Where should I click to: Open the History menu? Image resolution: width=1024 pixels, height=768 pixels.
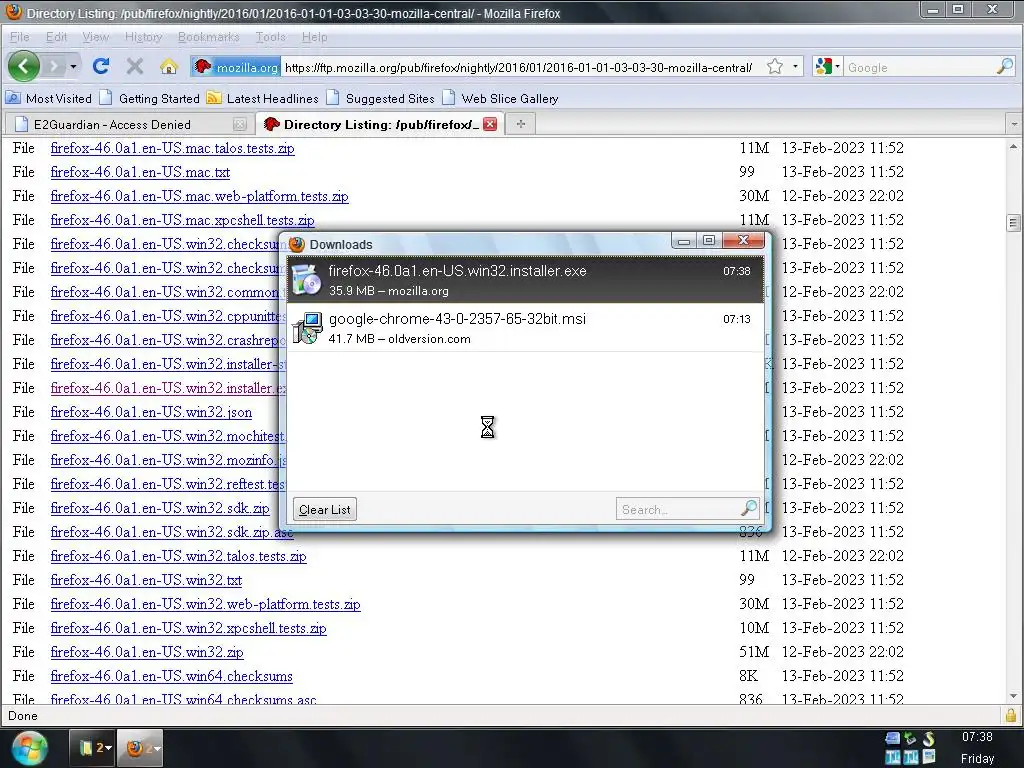click(x=143, y=37)
